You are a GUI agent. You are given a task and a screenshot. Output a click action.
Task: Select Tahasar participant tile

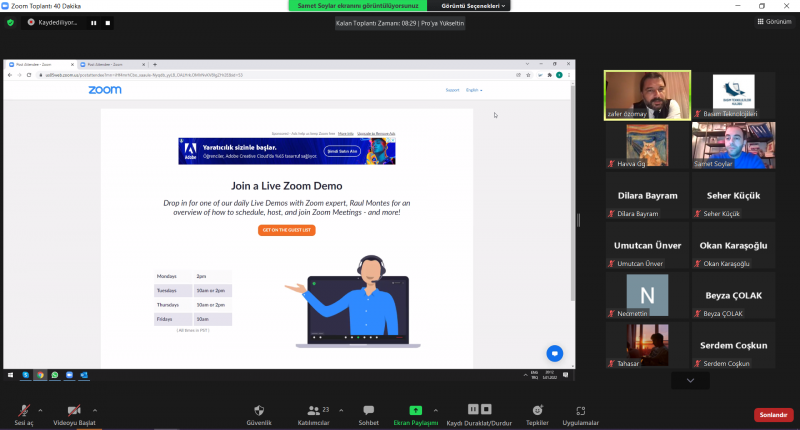click(x=647, y=345)
